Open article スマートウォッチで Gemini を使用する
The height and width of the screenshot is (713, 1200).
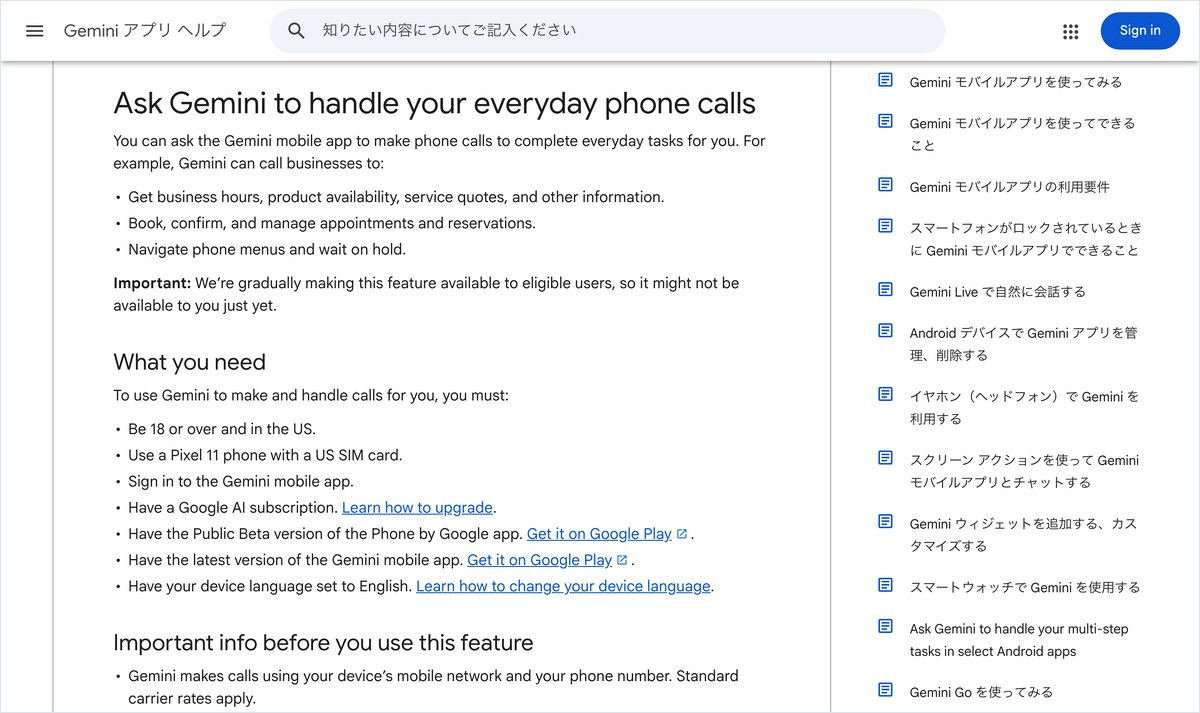click(x=1025, y=588)
